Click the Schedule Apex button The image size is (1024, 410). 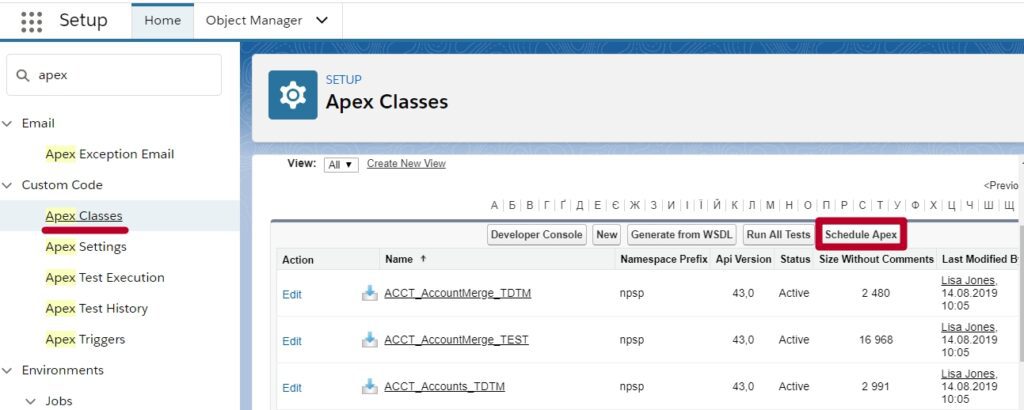coord(861,234)
